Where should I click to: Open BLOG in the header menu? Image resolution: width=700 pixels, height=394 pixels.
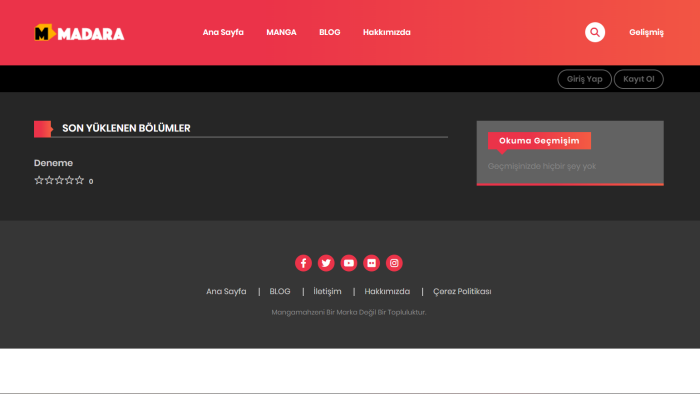[x=329, y=32]
